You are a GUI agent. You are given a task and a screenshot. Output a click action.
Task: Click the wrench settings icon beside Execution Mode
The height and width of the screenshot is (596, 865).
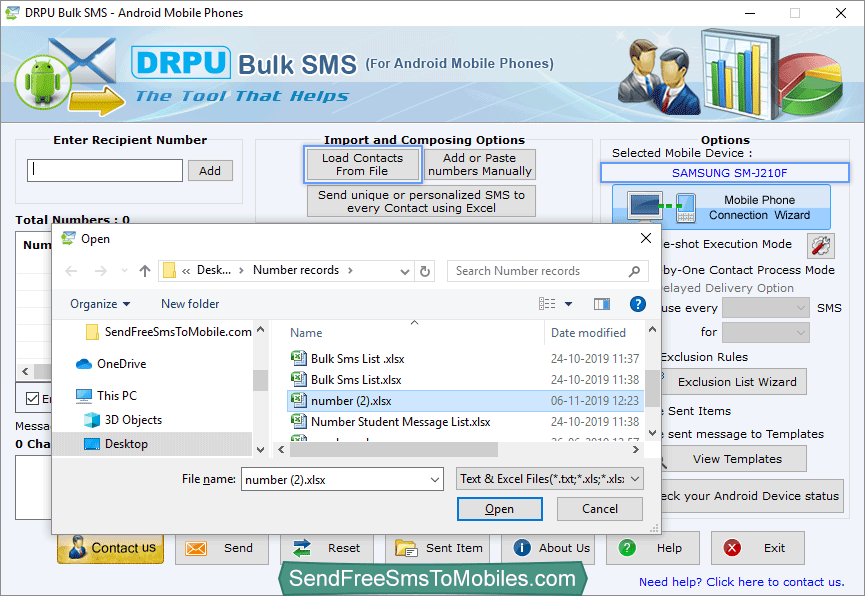pos(821,246)
